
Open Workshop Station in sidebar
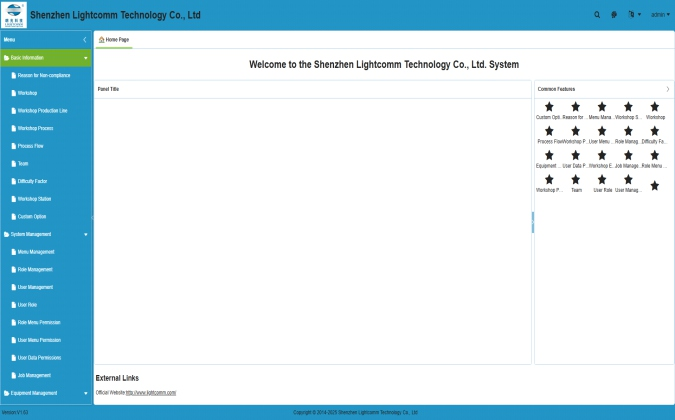[x=46, y=199]
